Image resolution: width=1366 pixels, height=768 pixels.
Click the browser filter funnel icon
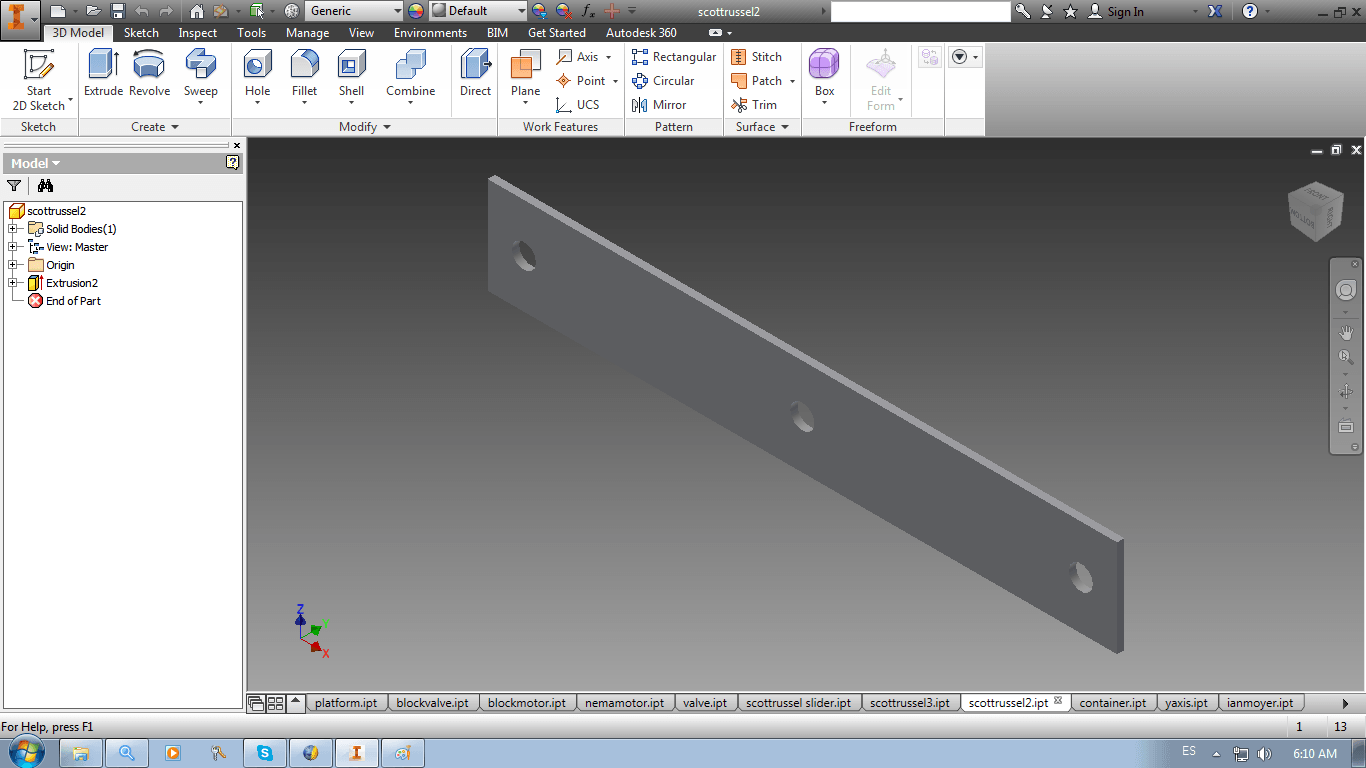[x=14, y=185]
